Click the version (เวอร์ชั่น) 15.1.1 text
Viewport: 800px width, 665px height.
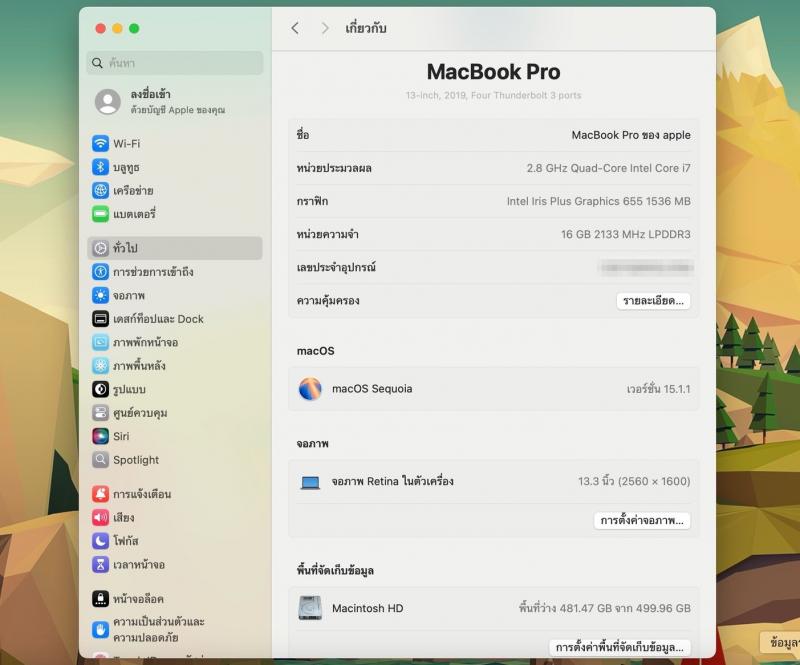658,389
